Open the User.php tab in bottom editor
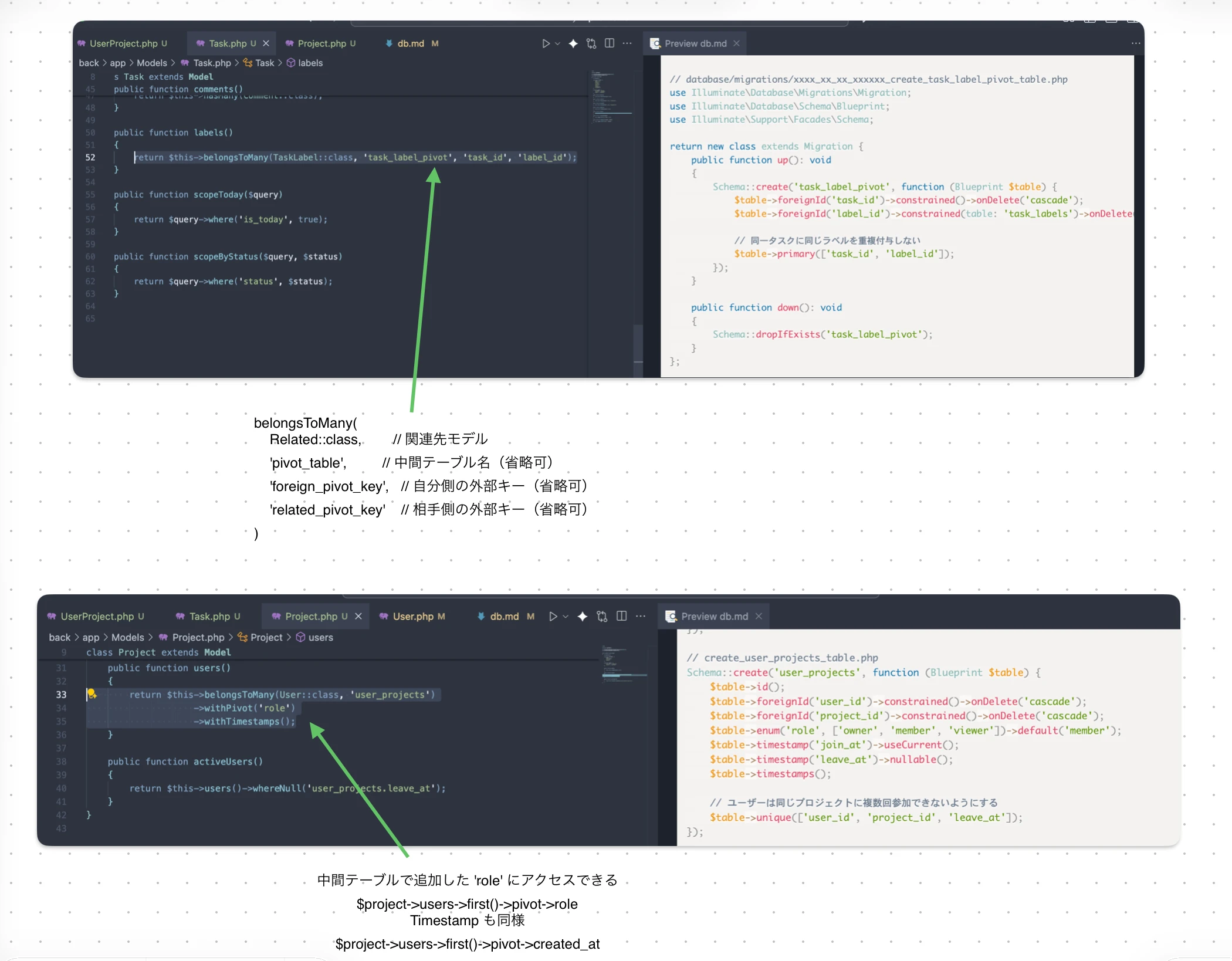Viewport: 1232px width, 961px height. 412,616
